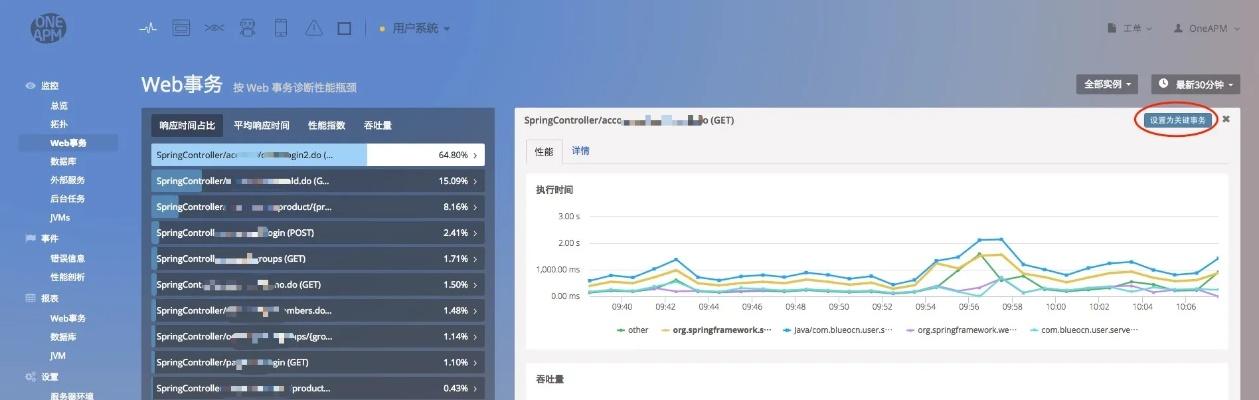Select the 2.41% POST transaction row
Viewport: 1259px width, 400px height.
pyautogui.click(x=318, y=233)
